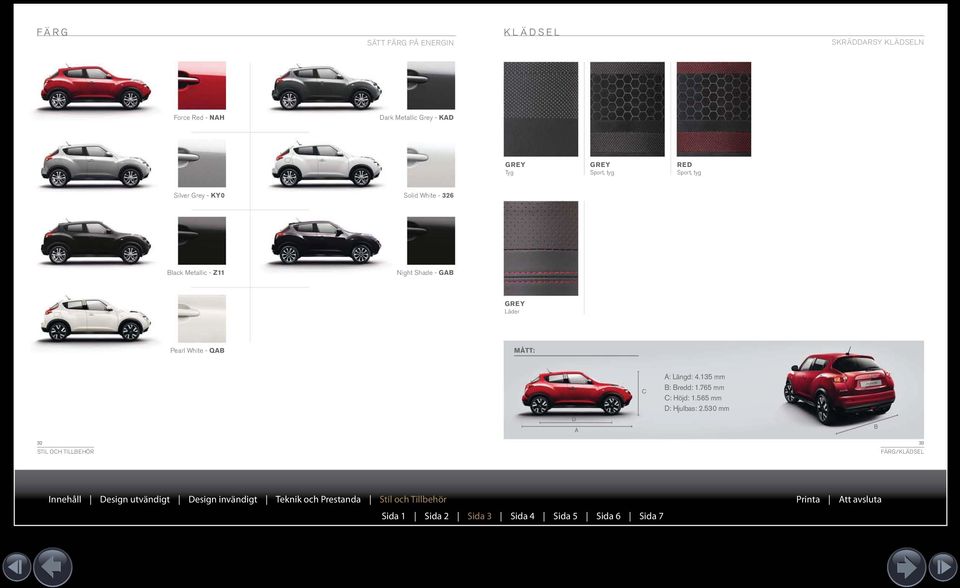Image resolution: width=960 pixels, height=588 pixels.
Task: Go to Sida 1
Action: (x=393, y=516)
